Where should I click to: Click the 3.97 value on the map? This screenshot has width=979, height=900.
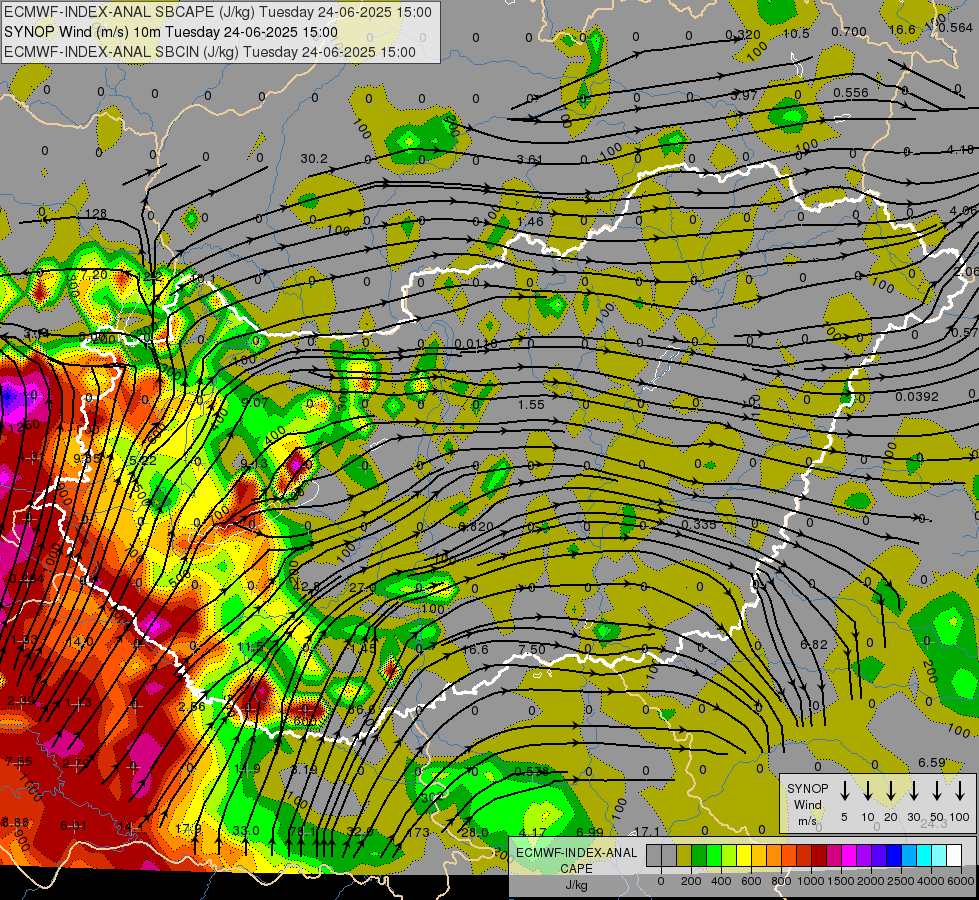point(744,96)
